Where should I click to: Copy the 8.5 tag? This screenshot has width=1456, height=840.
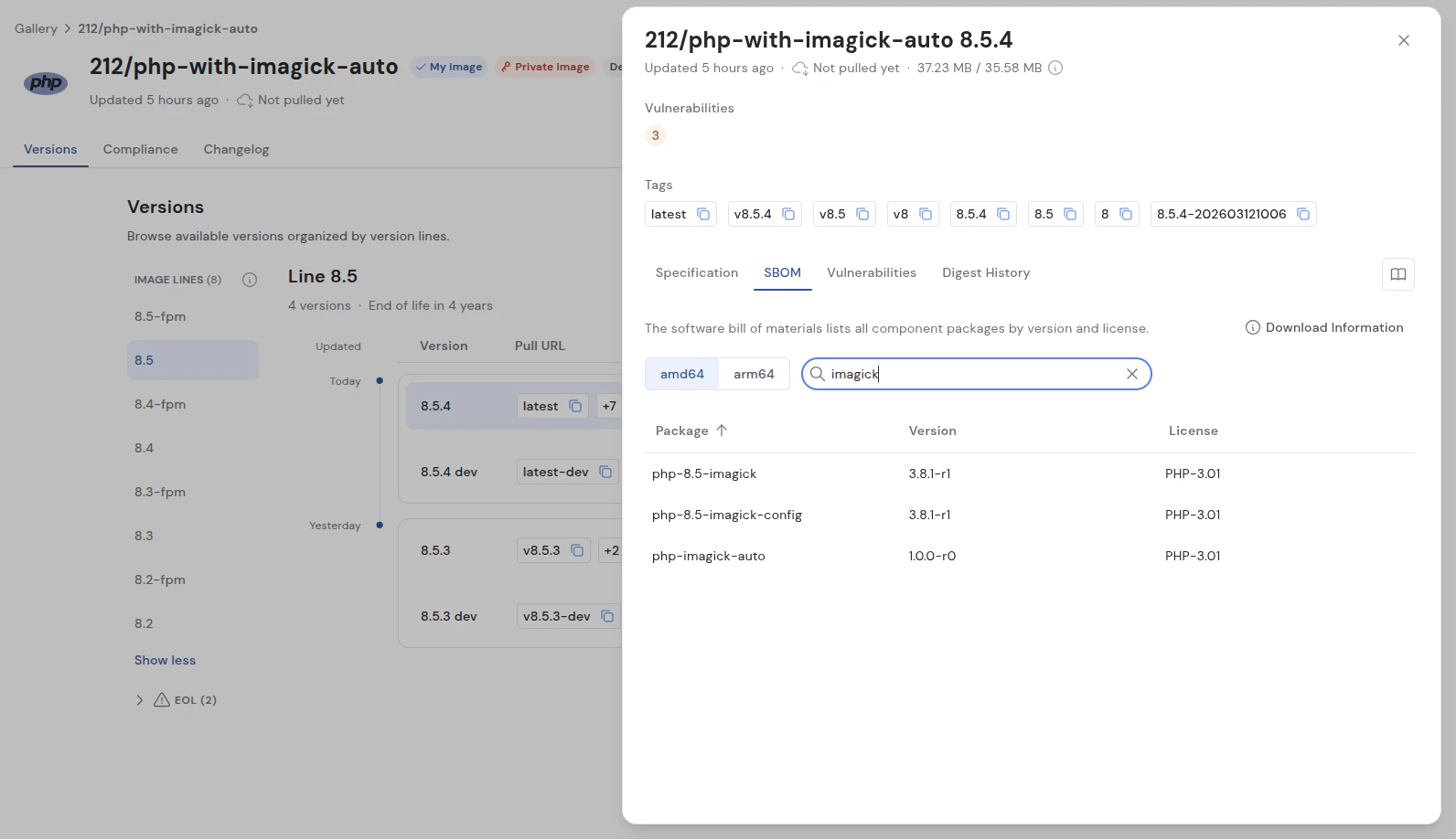point(1070,214)
